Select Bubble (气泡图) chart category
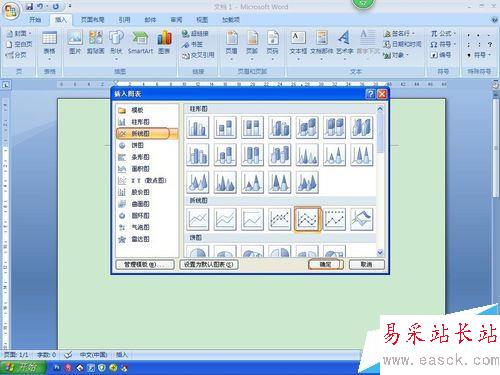The image size is (500, 375). (x=147, y=227)
